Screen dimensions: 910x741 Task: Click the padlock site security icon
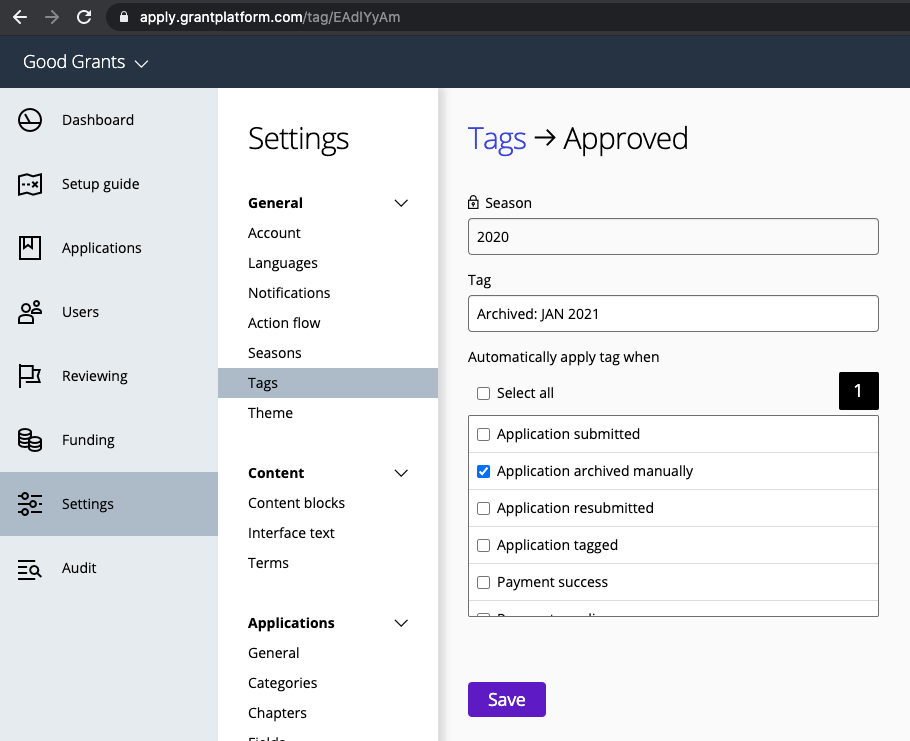(124, 17)
